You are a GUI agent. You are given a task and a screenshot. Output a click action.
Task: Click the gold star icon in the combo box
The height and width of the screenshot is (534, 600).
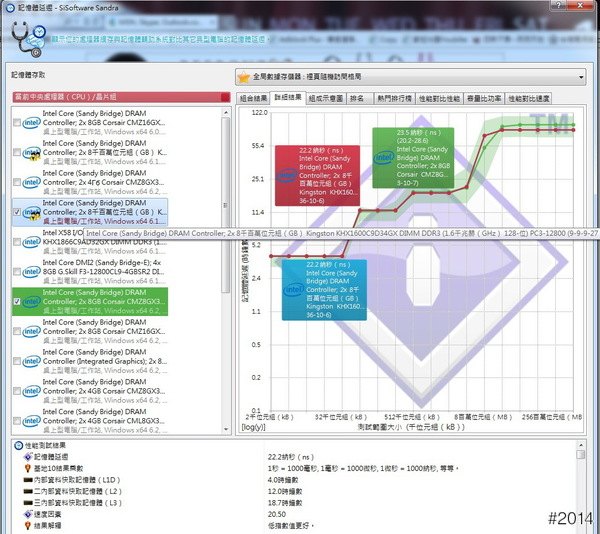pyautogui.click(x=244, y=77)
